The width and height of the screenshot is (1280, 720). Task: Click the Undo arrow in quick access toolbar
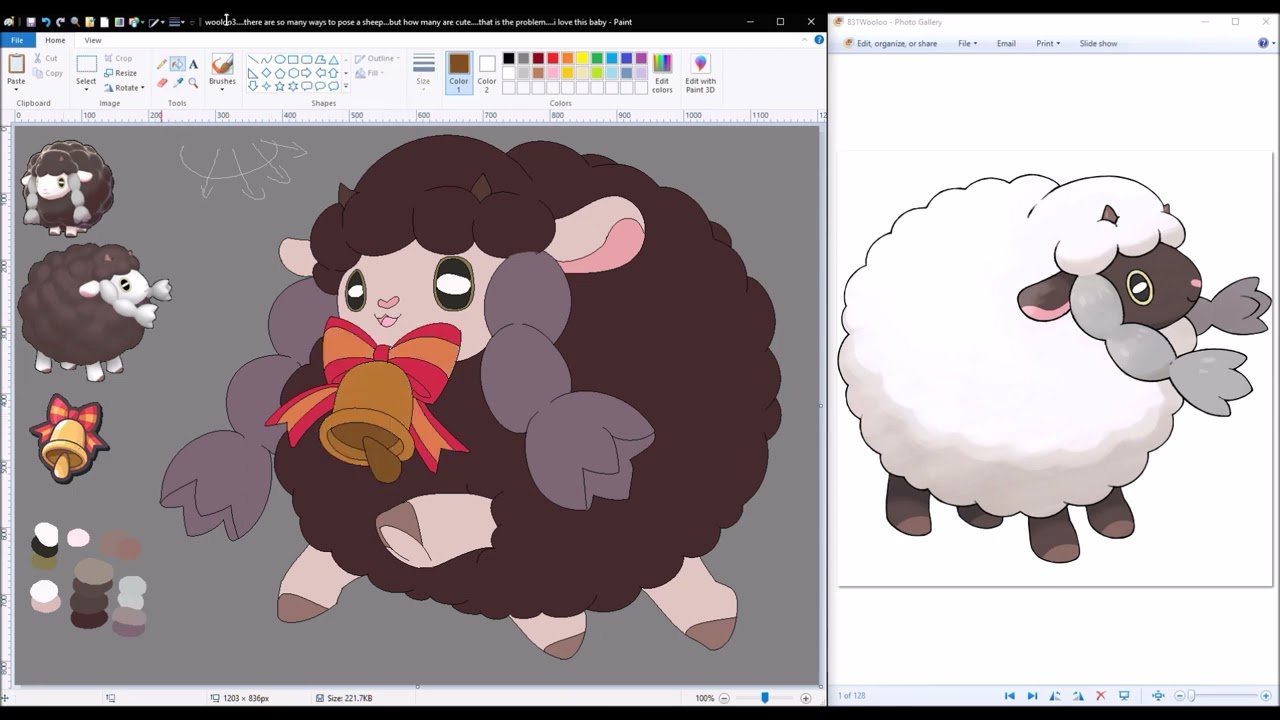46,22
